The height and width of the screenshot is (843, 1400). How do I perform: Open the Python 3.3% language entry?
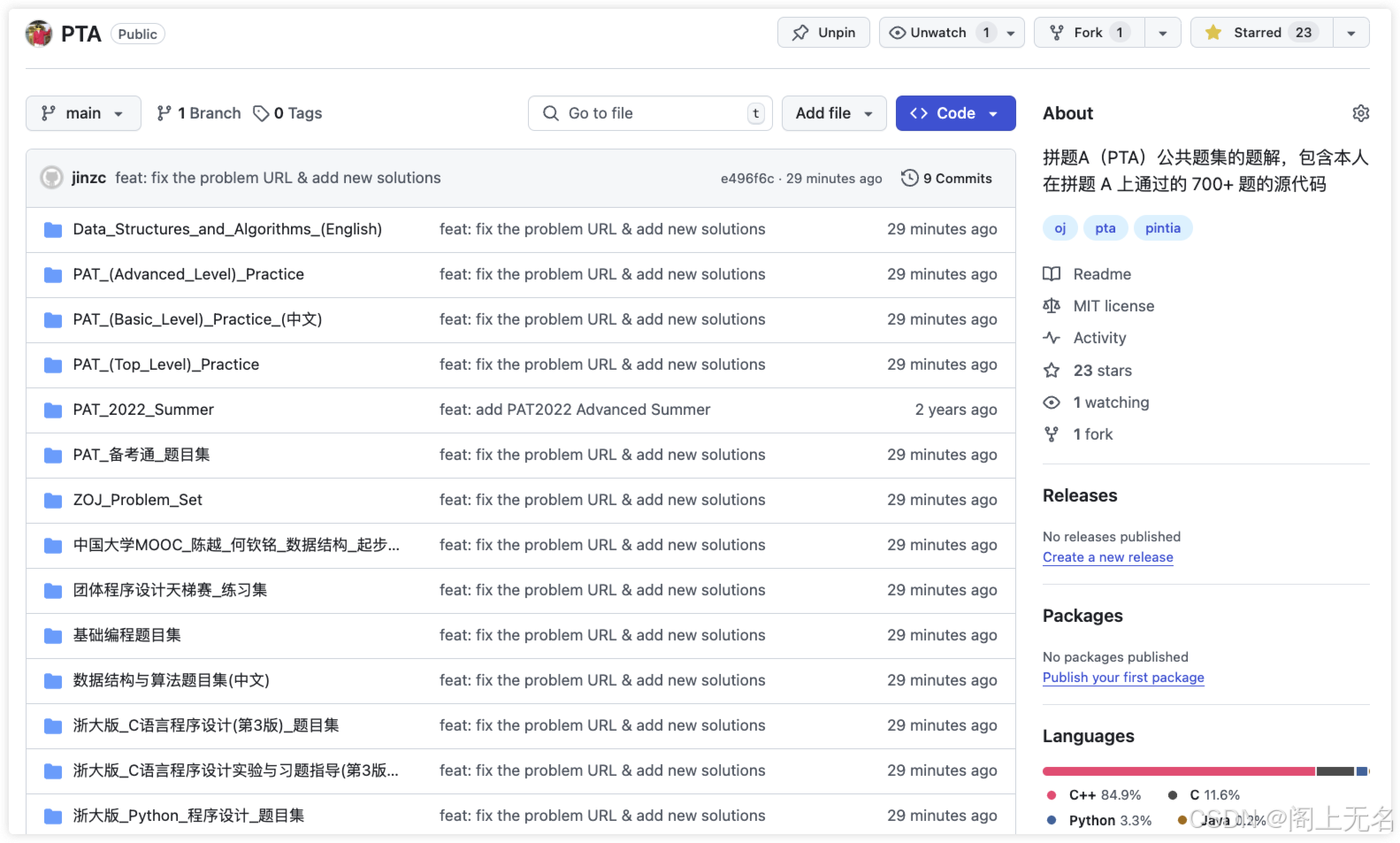coord(1099,821)
